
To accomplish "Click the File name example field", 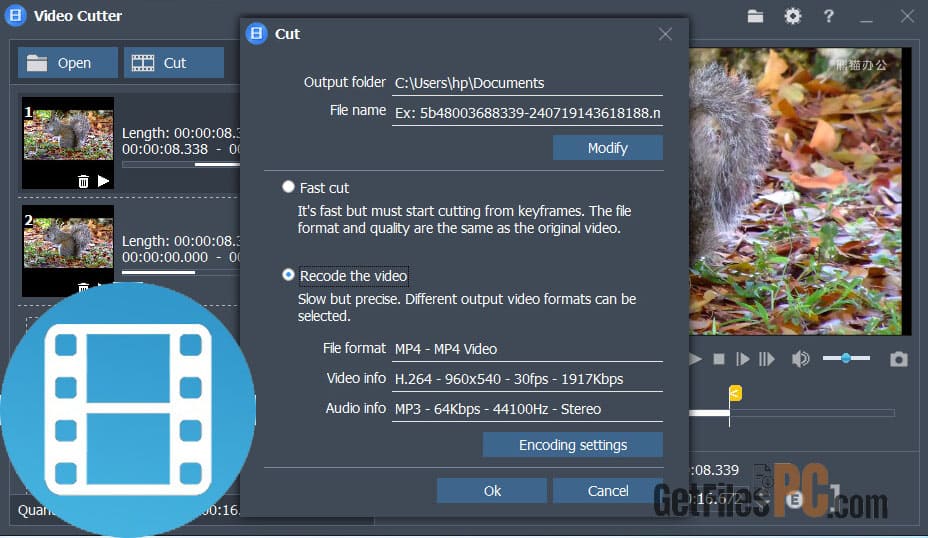I will (527, 113).
